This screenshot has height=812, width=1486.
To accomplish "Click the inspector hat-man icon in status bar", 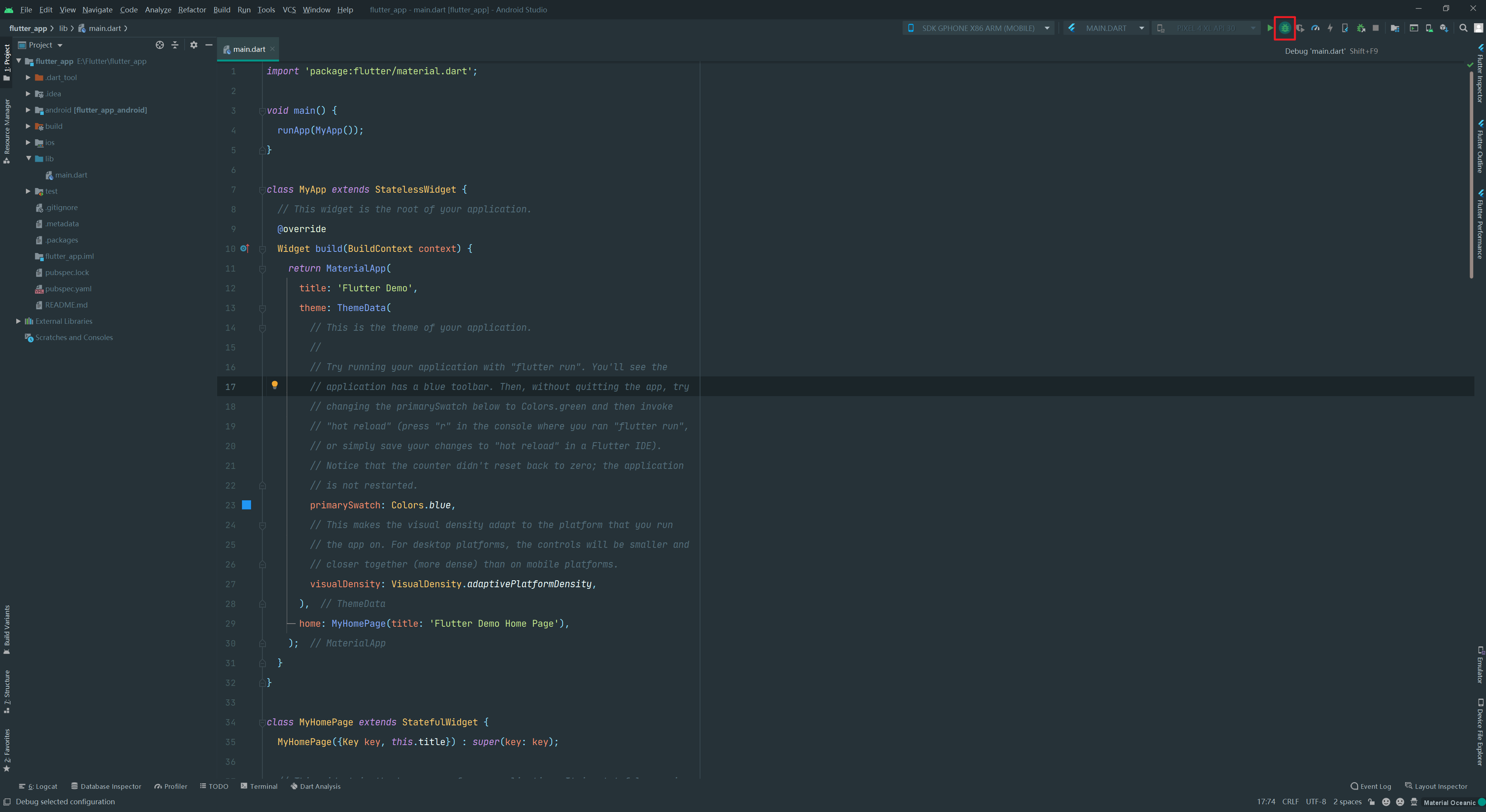I will [1414, 802].
